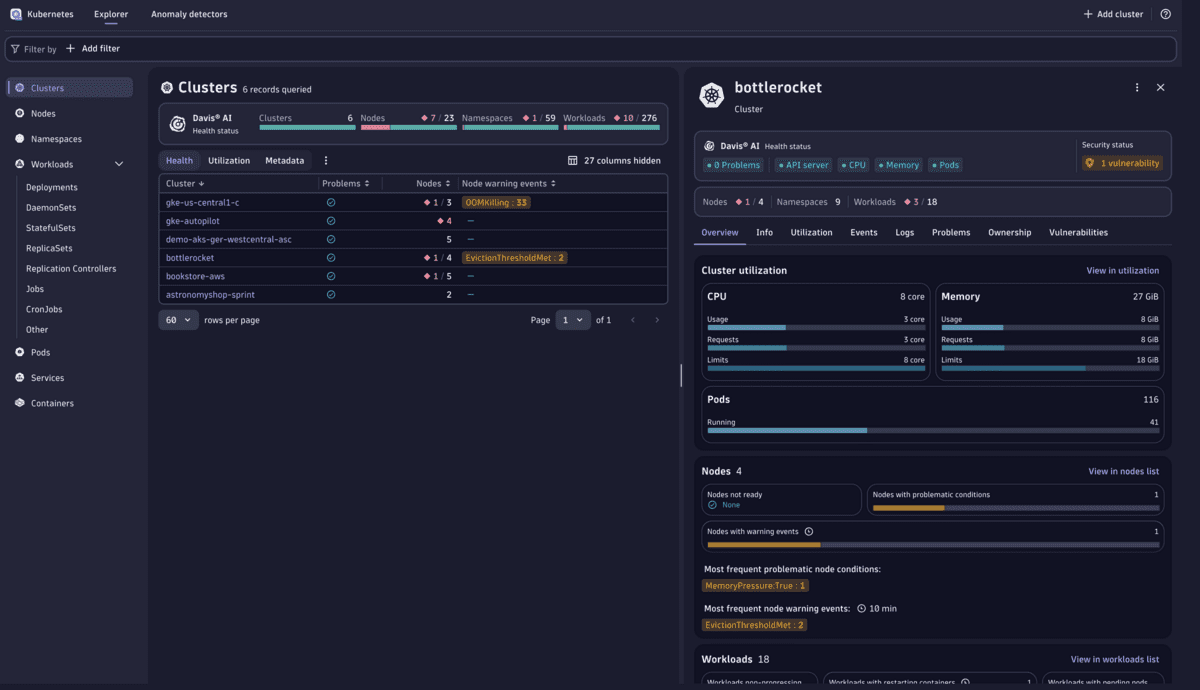Open CronJobs under Workloads
Screen dimensions: 1200x690
coord(44,309)
